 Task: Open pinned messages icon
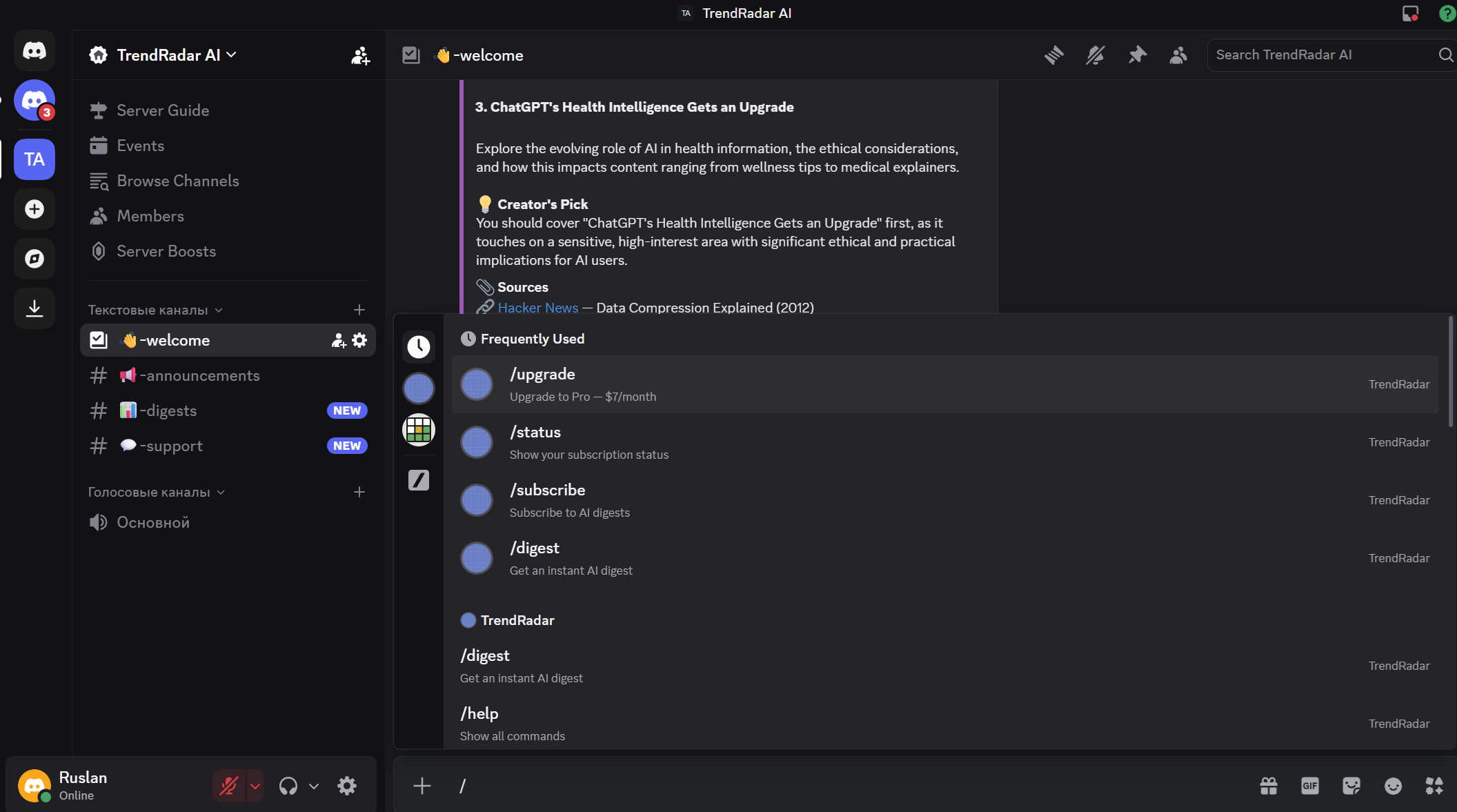pos(1137,55)
